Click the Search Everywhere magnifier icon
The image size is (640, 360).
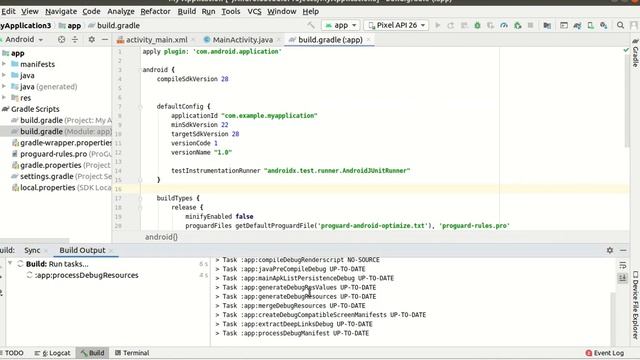click(x=620, y=25)
